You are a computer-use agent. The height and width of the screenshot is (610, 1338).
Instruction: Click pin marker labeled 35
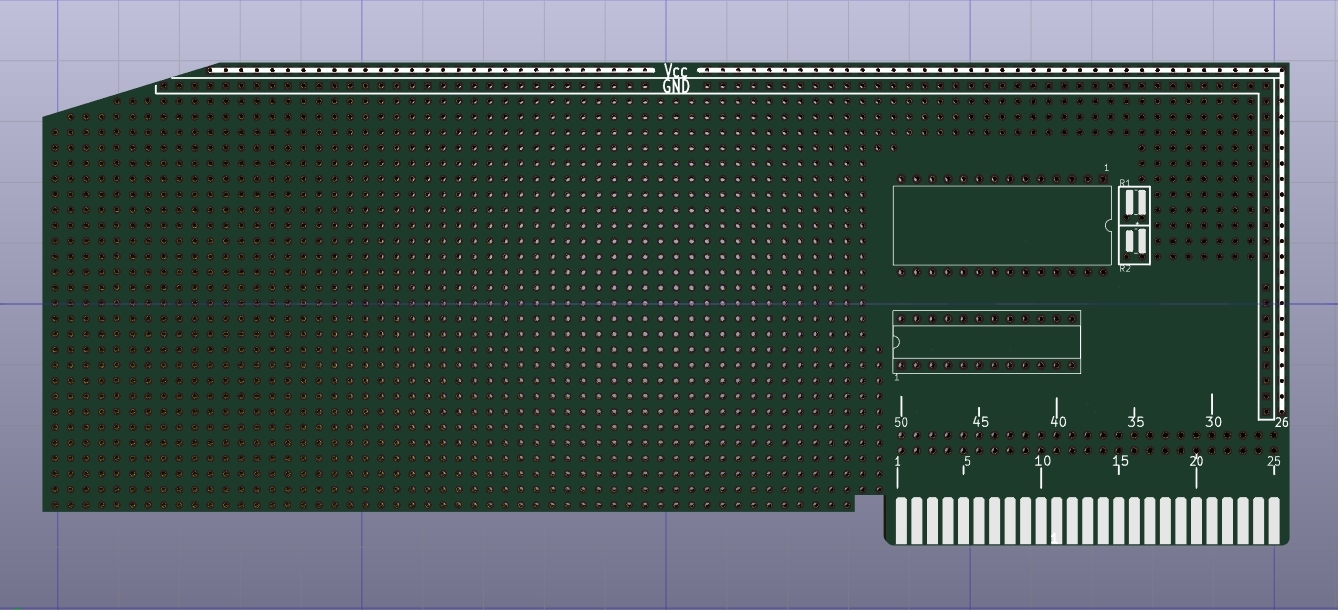1136,422
